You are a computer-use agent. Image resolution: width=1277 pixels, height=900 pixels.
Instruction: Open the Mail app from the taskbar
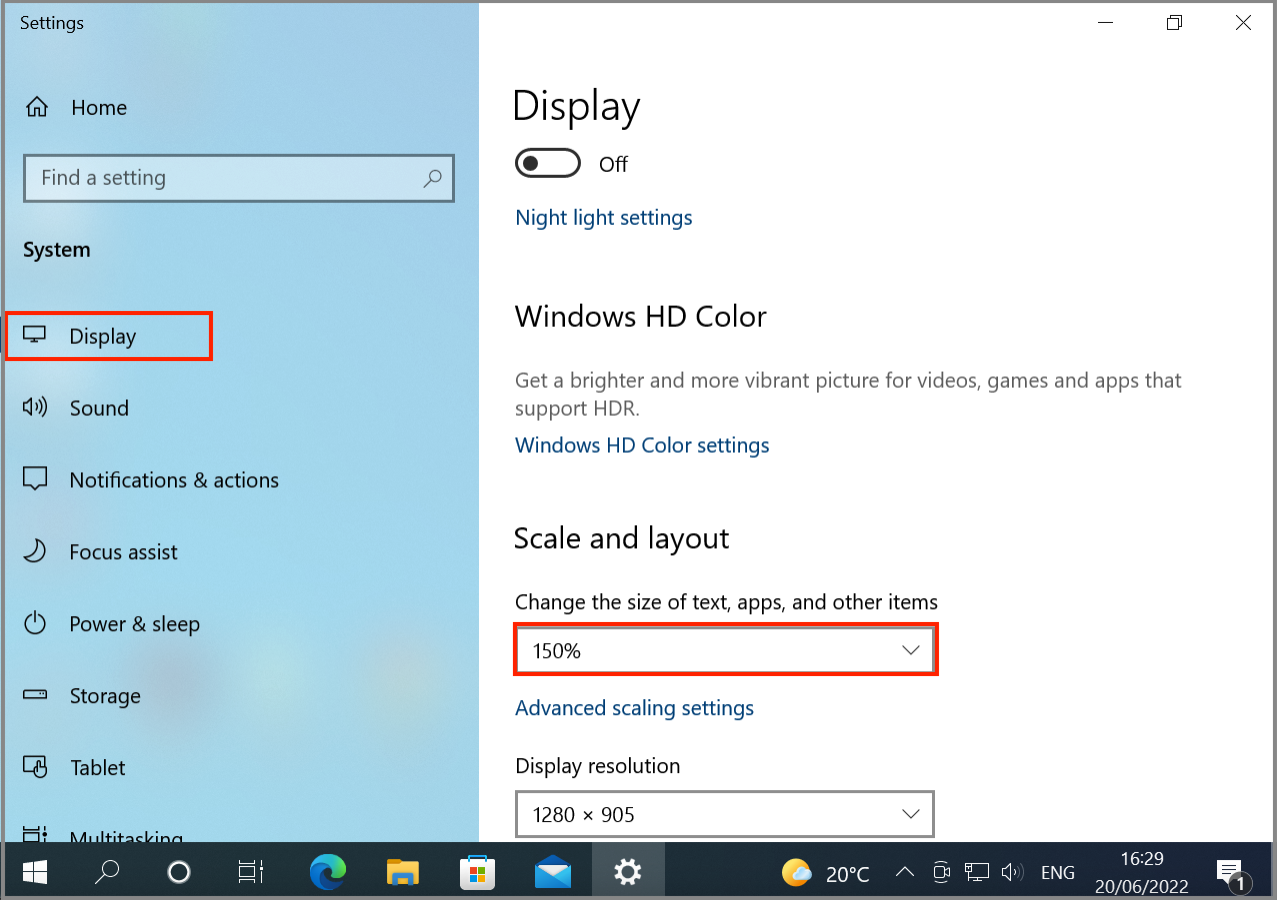552,873
